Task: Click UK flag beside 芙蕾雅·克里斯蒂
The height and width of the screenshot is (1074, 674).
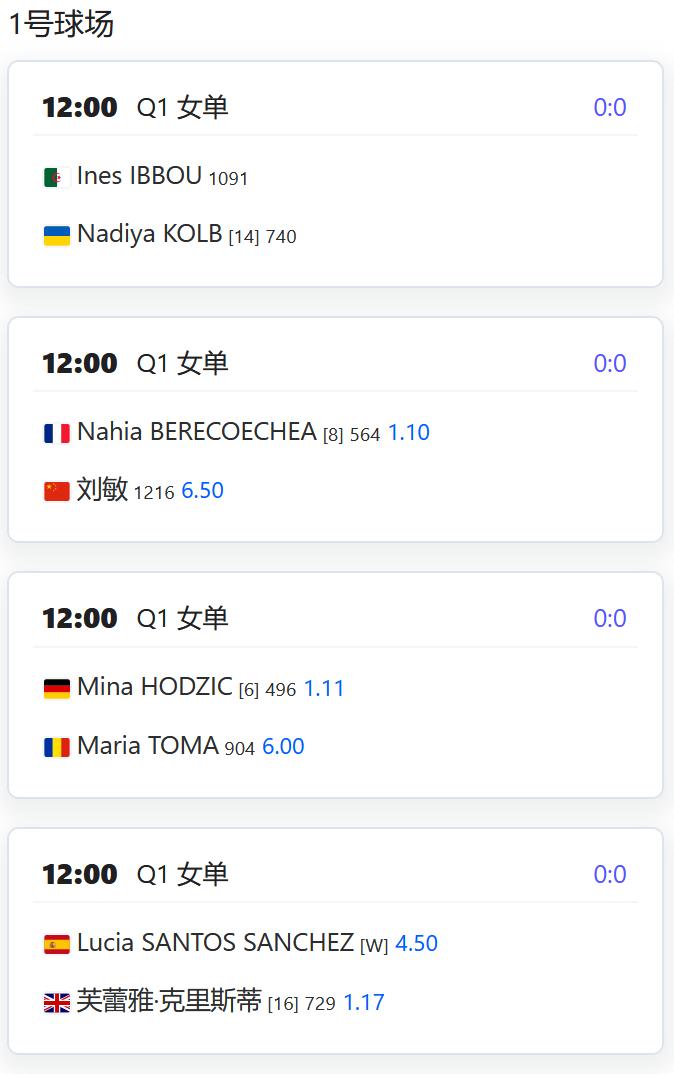Action: coord(56,1003)
